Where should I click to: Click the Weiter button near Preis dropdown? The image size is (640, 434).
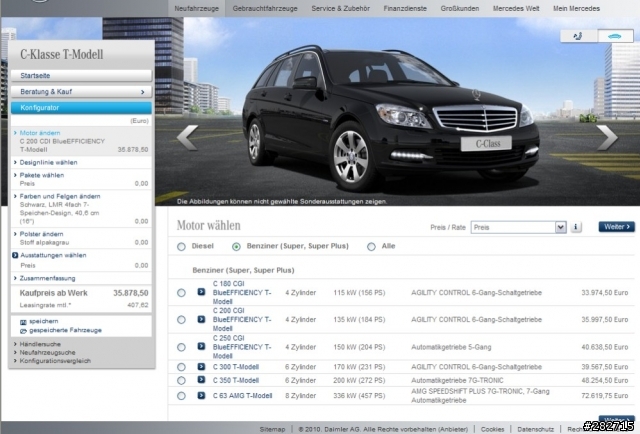point(616,227)
